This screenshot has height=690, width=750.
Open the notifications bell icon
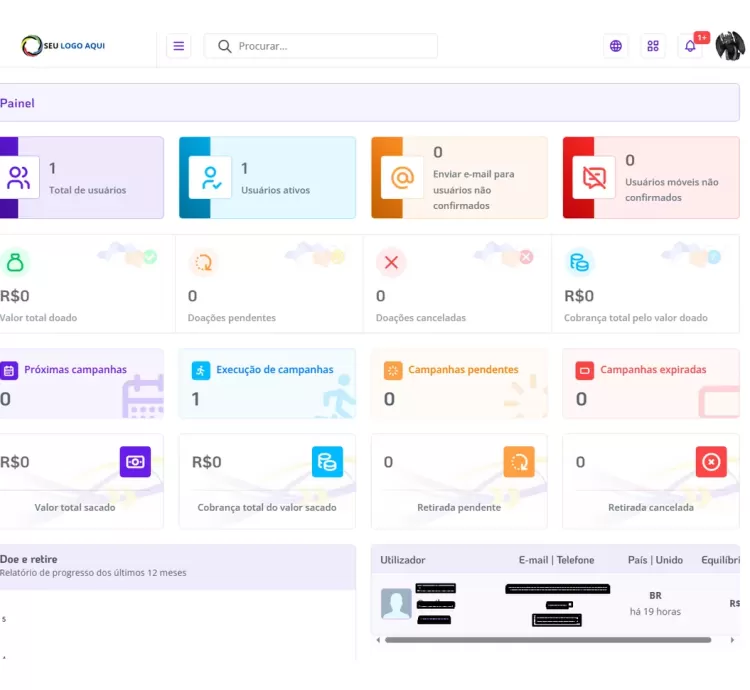tap(690, 46)
